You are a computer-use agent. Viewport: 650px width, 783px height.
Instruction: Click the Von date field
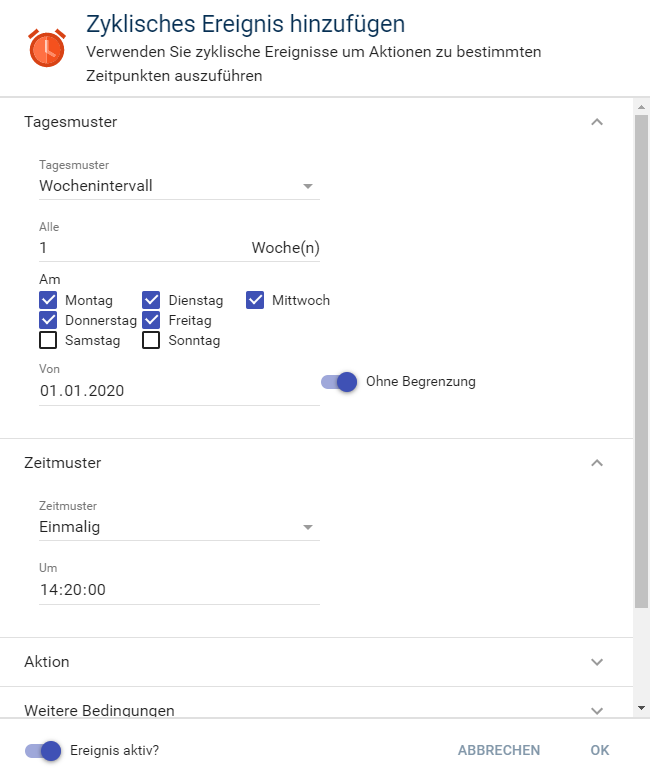tap(179, 391)
